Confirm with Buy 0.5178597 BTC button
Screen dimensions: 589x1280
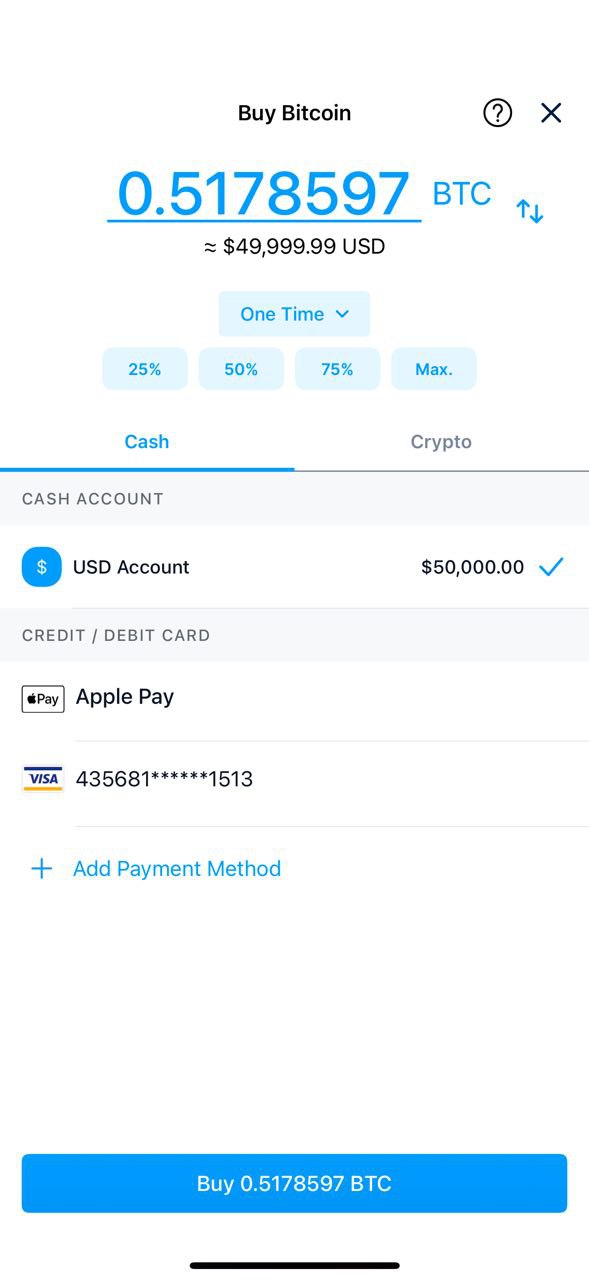[294, 1184]
